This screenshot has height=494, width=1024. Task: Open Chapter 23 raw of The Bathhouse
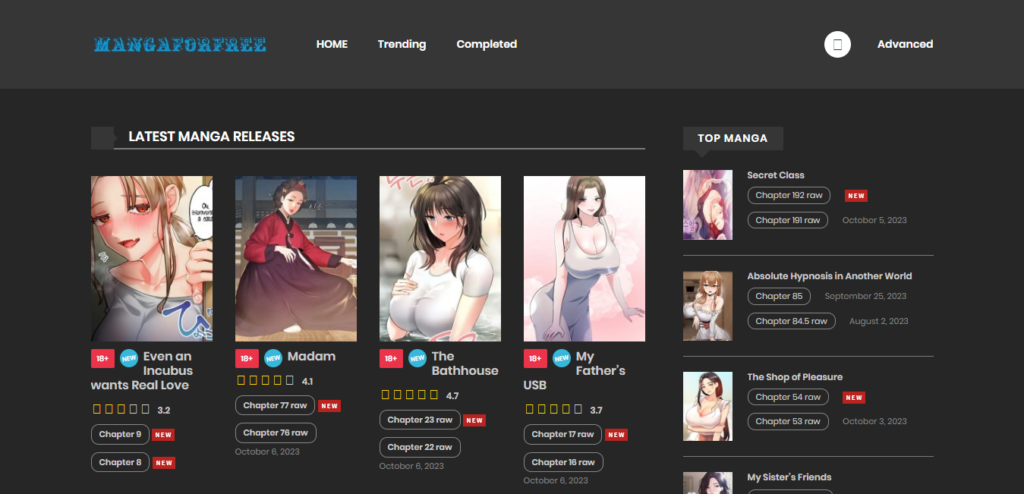(x=420, y=420)
